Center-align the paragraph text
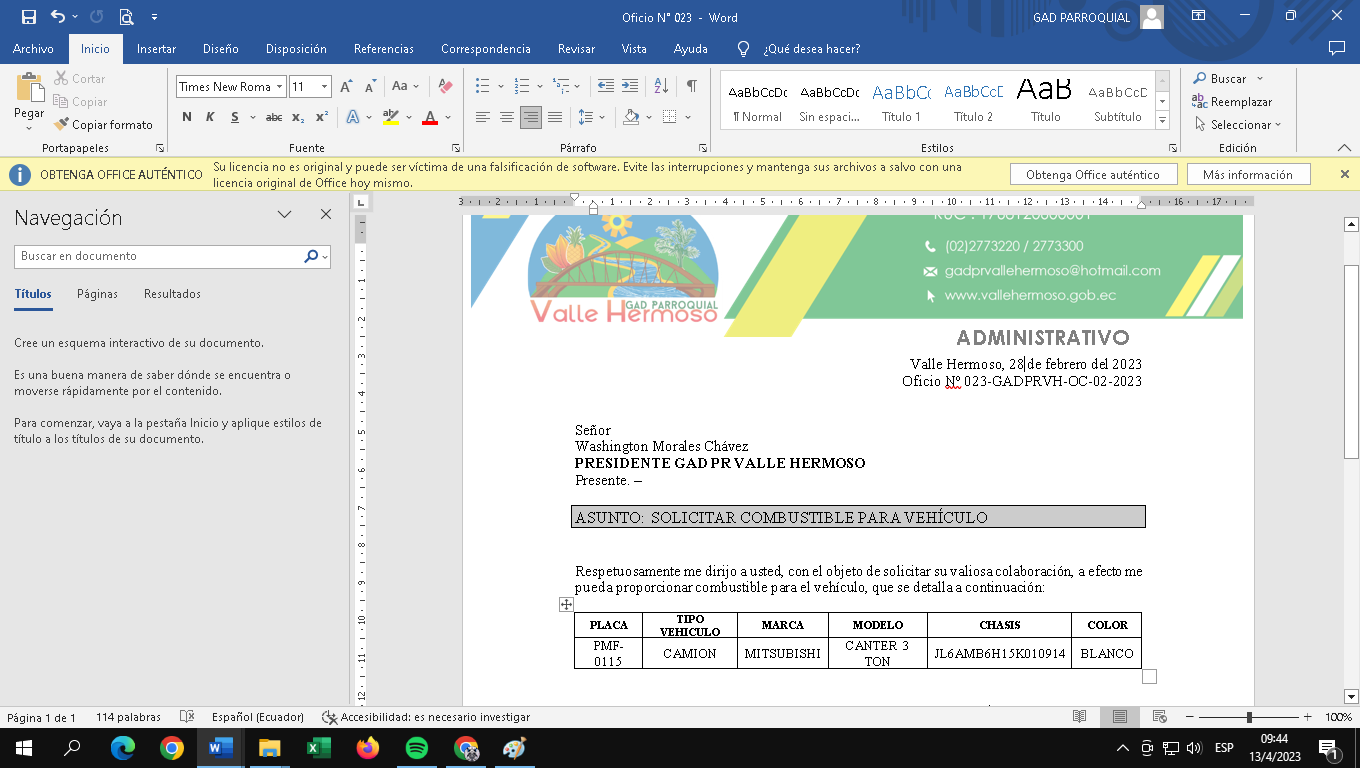Viewport: 1360px width, 768px height. point(507,117)
